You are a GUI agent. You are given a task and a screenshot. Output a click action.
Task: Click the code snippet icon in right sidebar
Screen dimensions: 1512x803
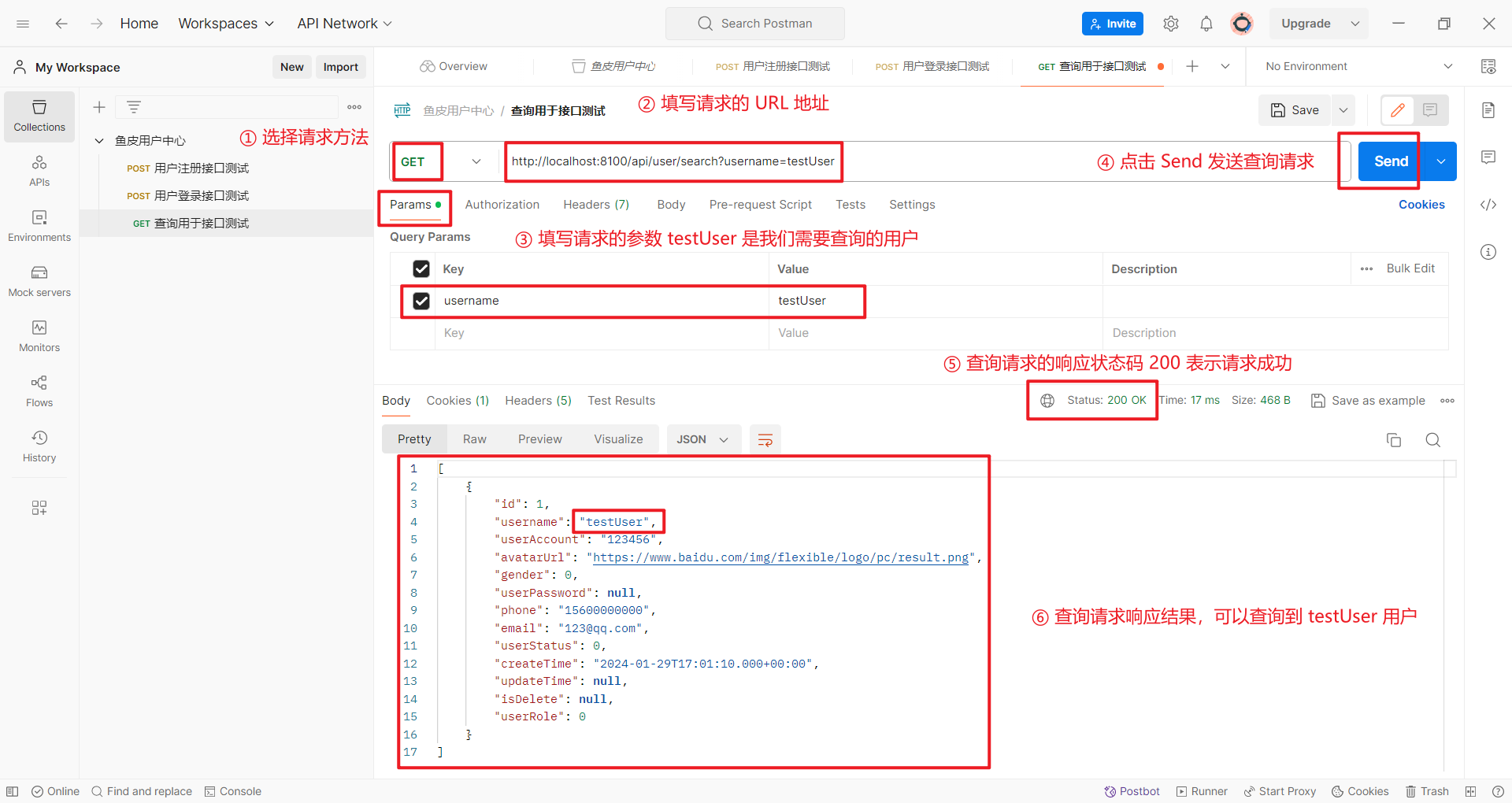[x=1488, y=205]
